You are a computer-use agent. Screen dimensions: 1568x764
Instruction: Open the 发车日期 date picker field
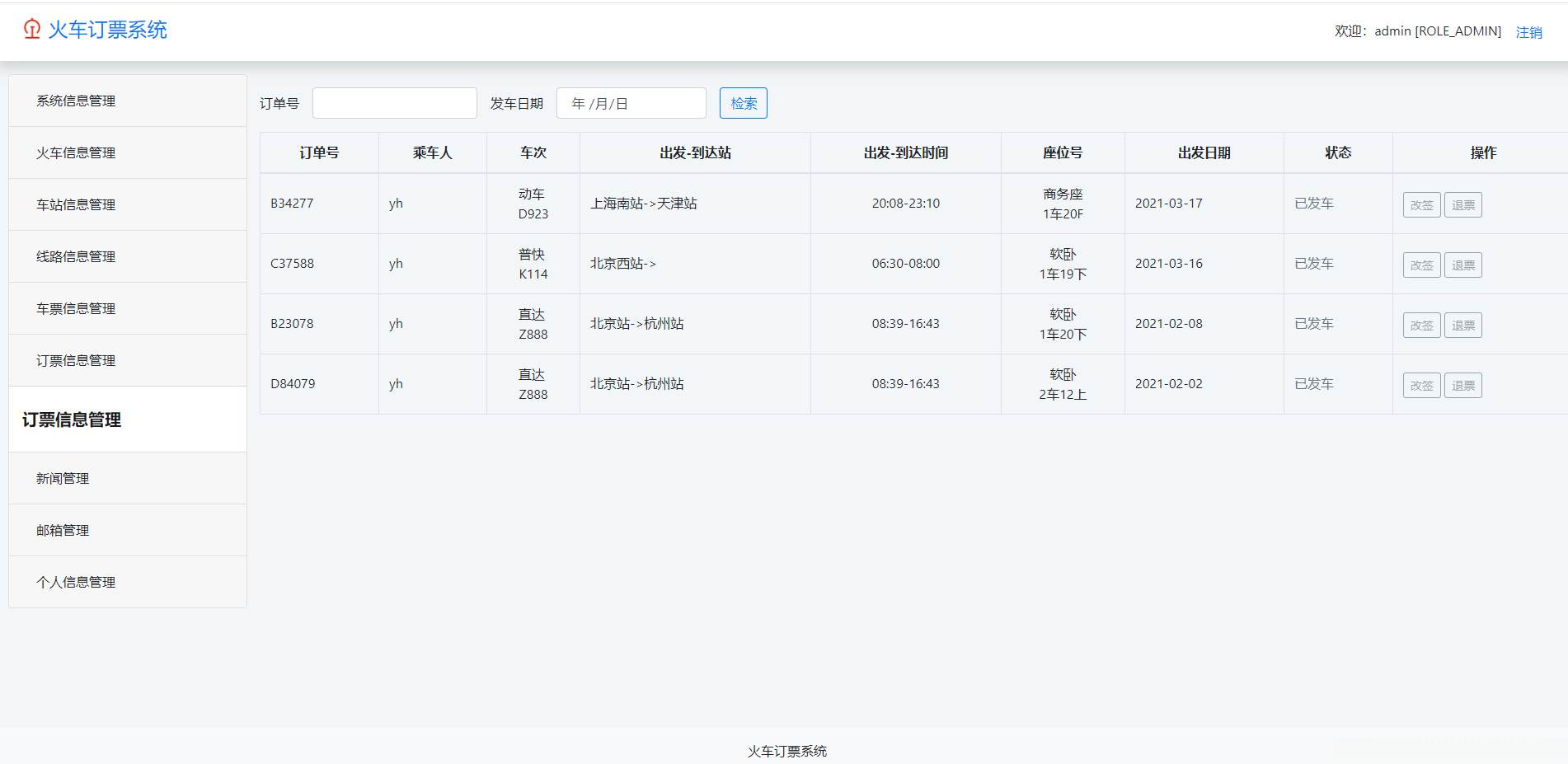[631, 103]
